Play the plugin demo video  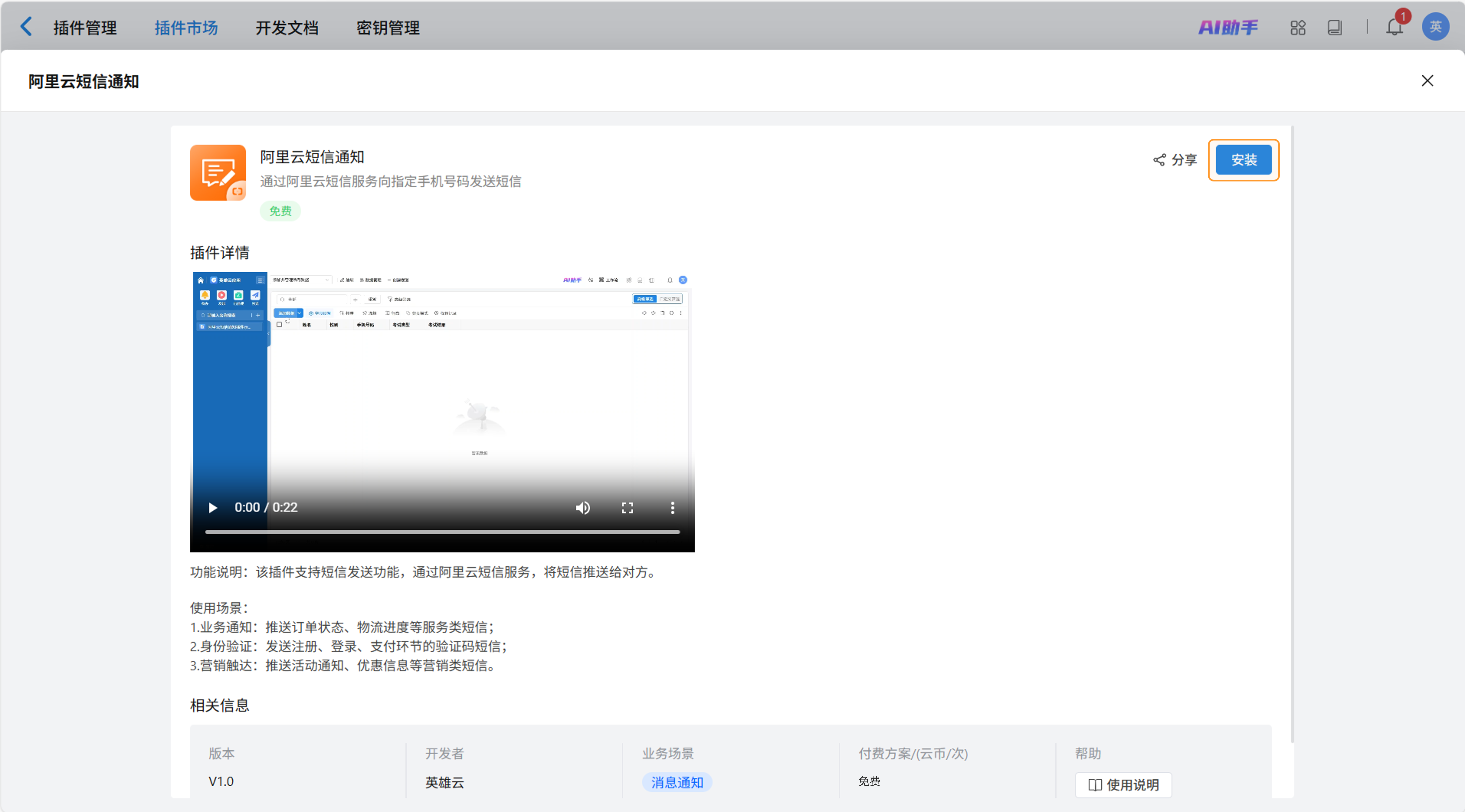point(213,507)
